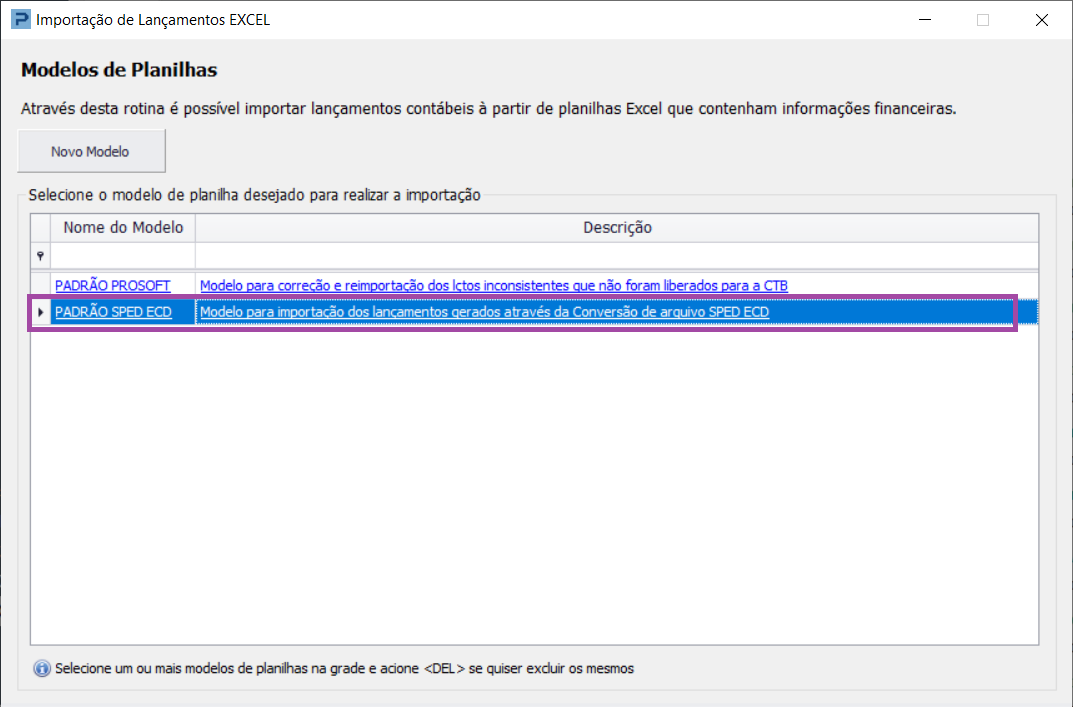The width and height of the screenshot is (1073, 707).
Task: Click the row selector cell for PADRÃO PROSOFT
Action: [40, 285]
